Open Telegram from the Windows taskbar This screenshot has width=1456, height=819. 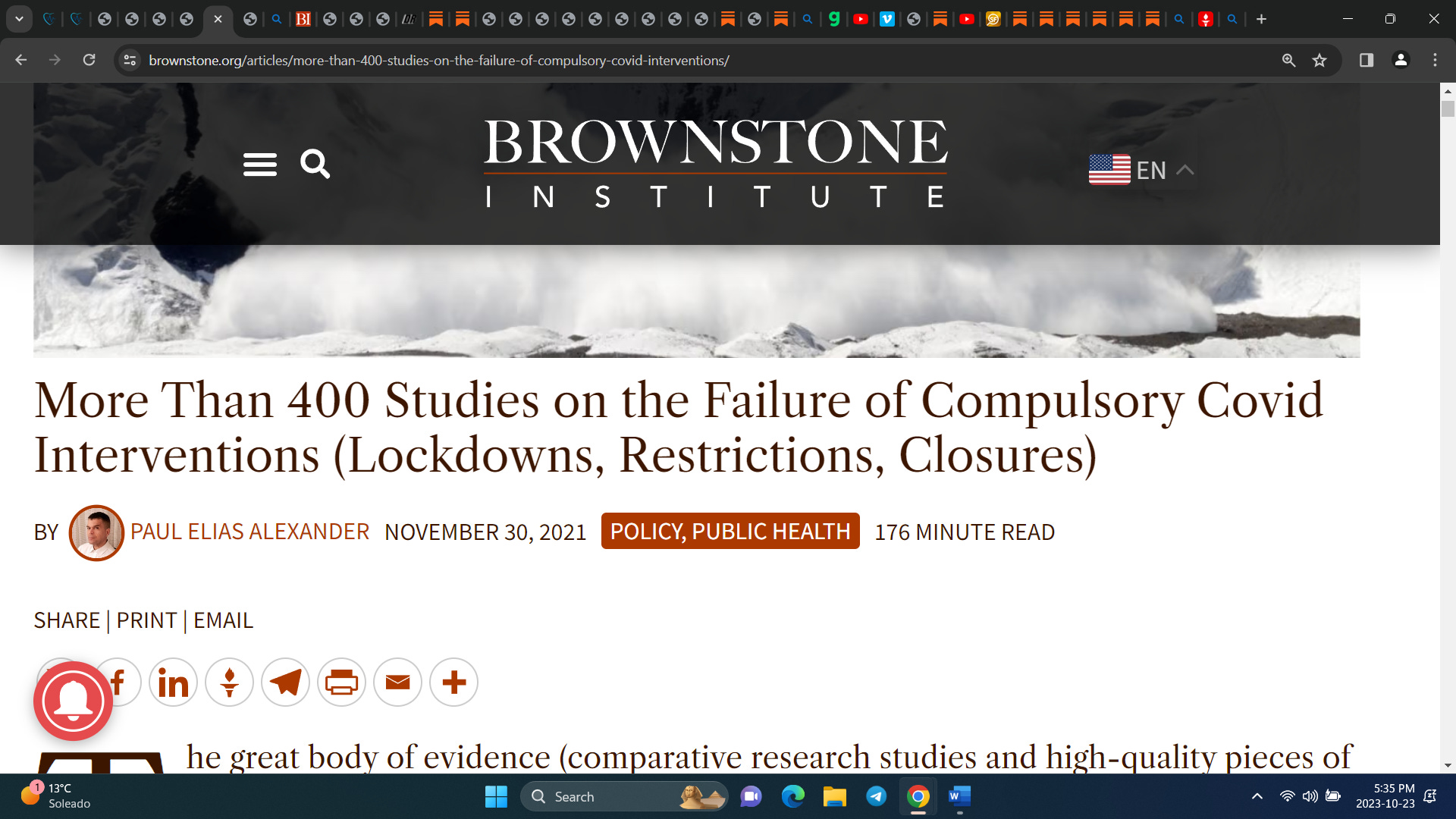point(876,796)
